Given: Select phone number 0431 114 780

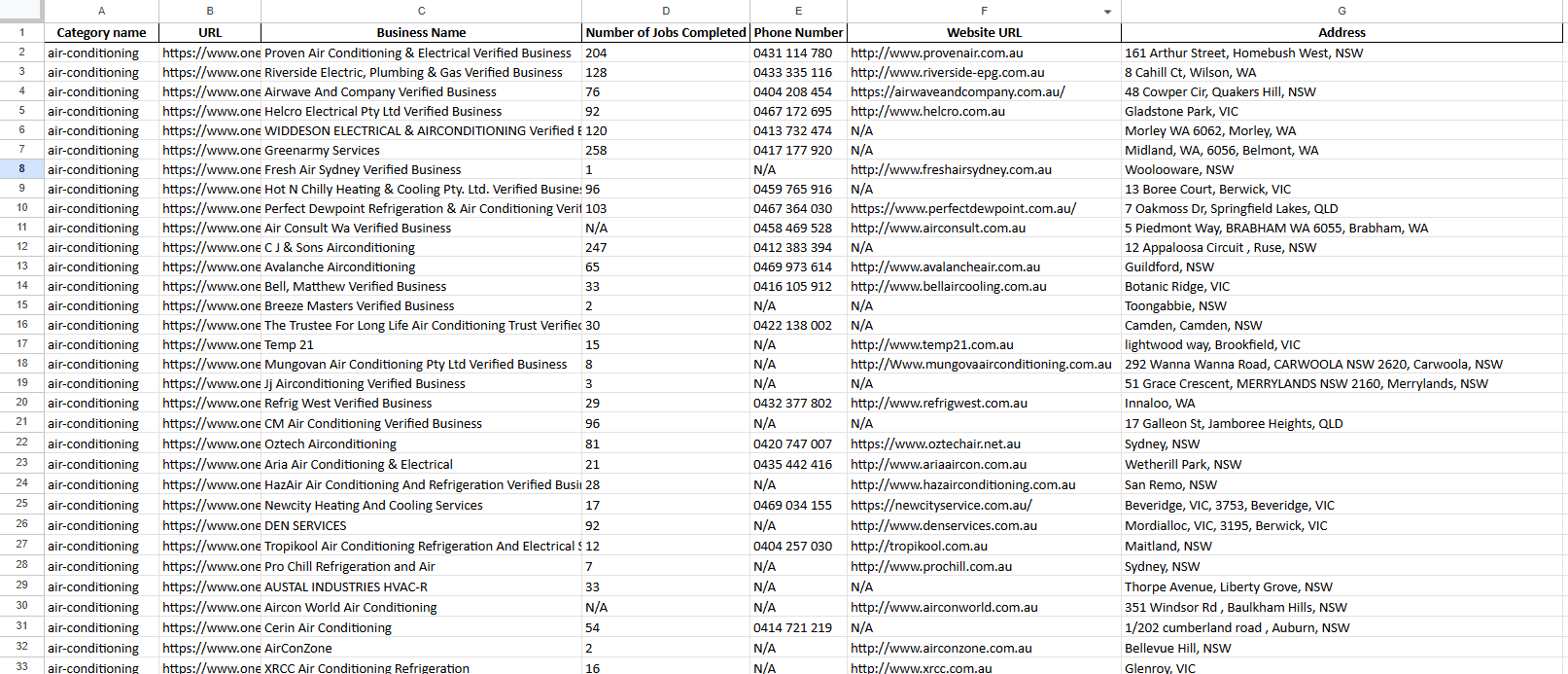Looking at the screenshot, I should pyautogui.click(x=798, y=53).
